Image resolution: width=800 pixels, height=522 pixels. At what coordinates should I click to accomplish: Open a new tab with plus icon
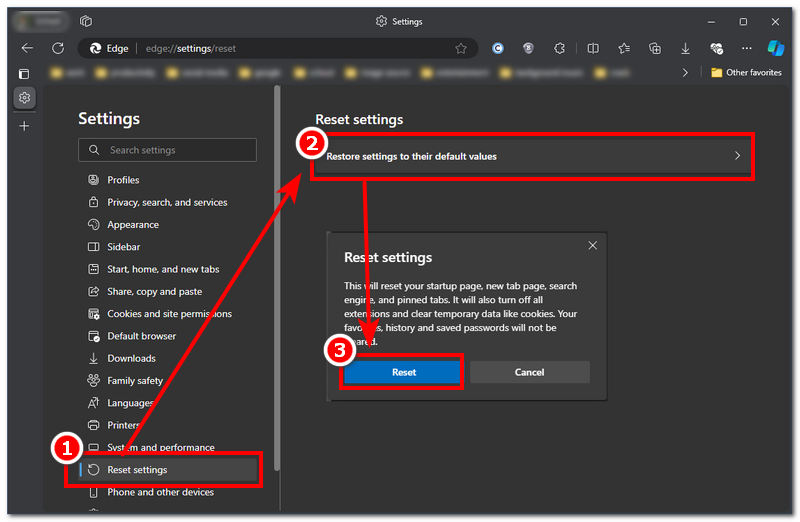[x=25, y=126]
